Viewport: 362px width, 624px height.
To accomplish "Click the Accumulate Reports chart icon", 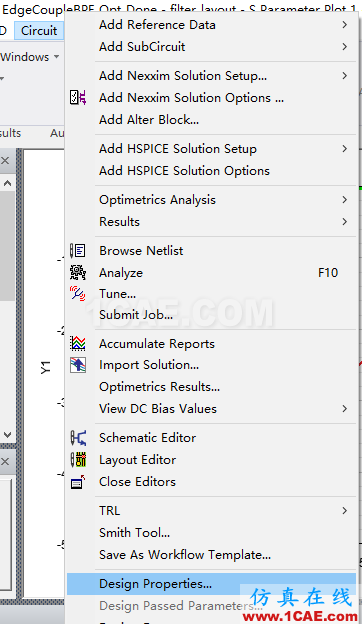I will (78, 343).
